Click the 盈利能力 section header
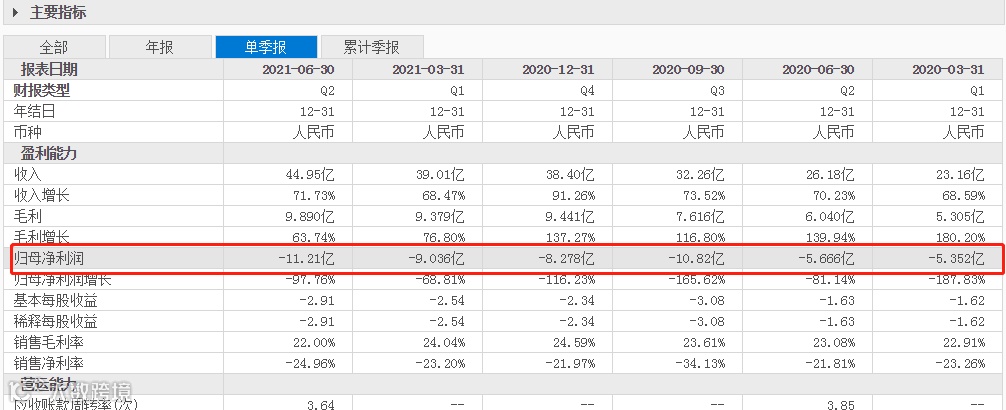The width and height of the screenshot is (1006, 410). (x=49, y=153)
